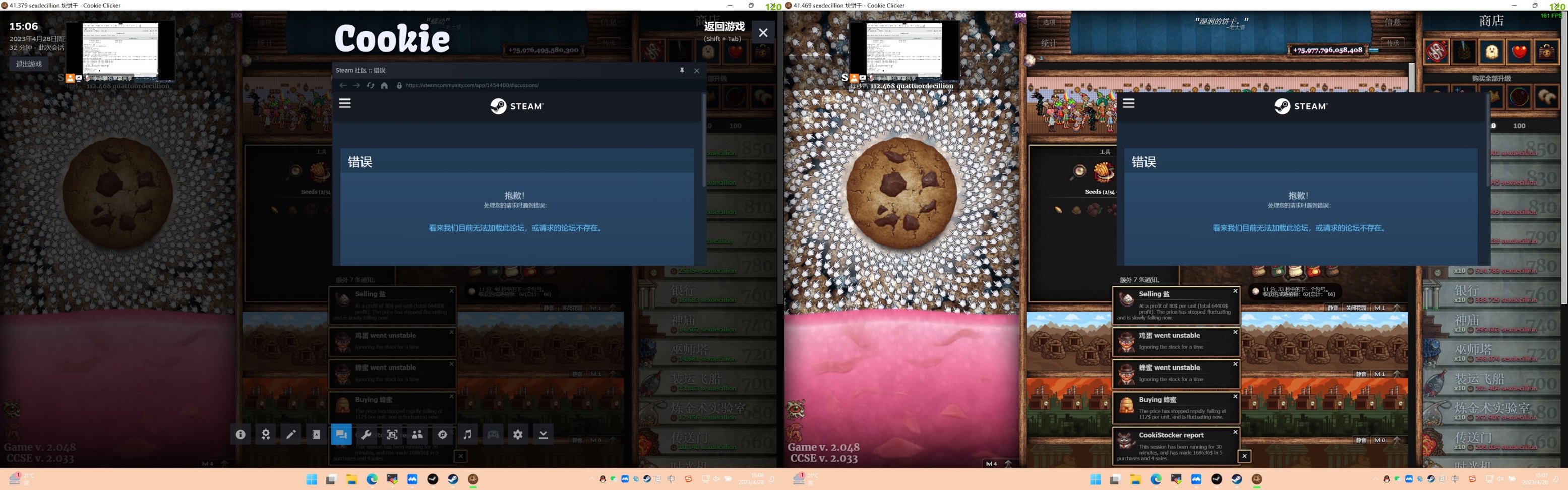
Task: Pin the Steam overlay browser window
Action: click(682, 70)
